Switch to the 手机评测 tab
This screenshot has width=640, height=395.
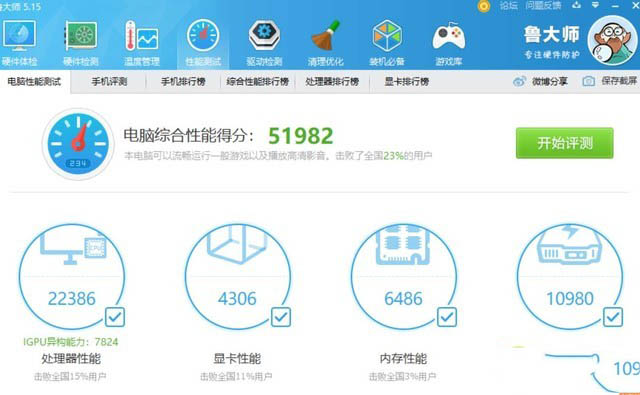point(109,82)
